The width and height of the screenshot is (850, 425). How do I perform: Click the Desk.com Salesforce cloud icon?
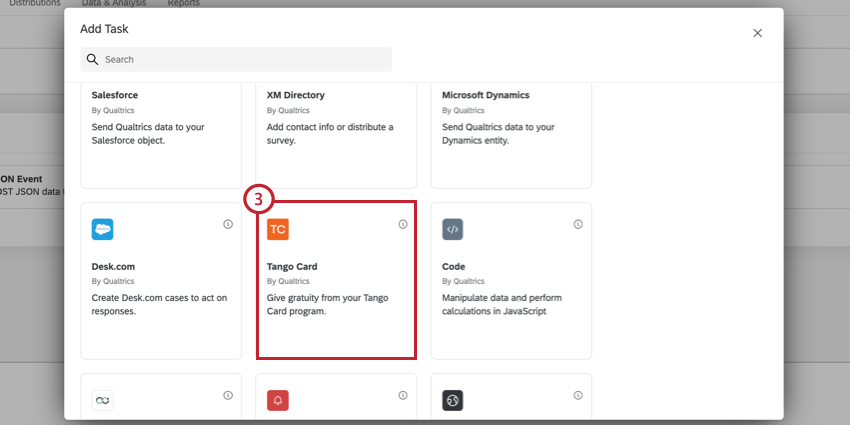pyautogui.click(x=102, y=229)
